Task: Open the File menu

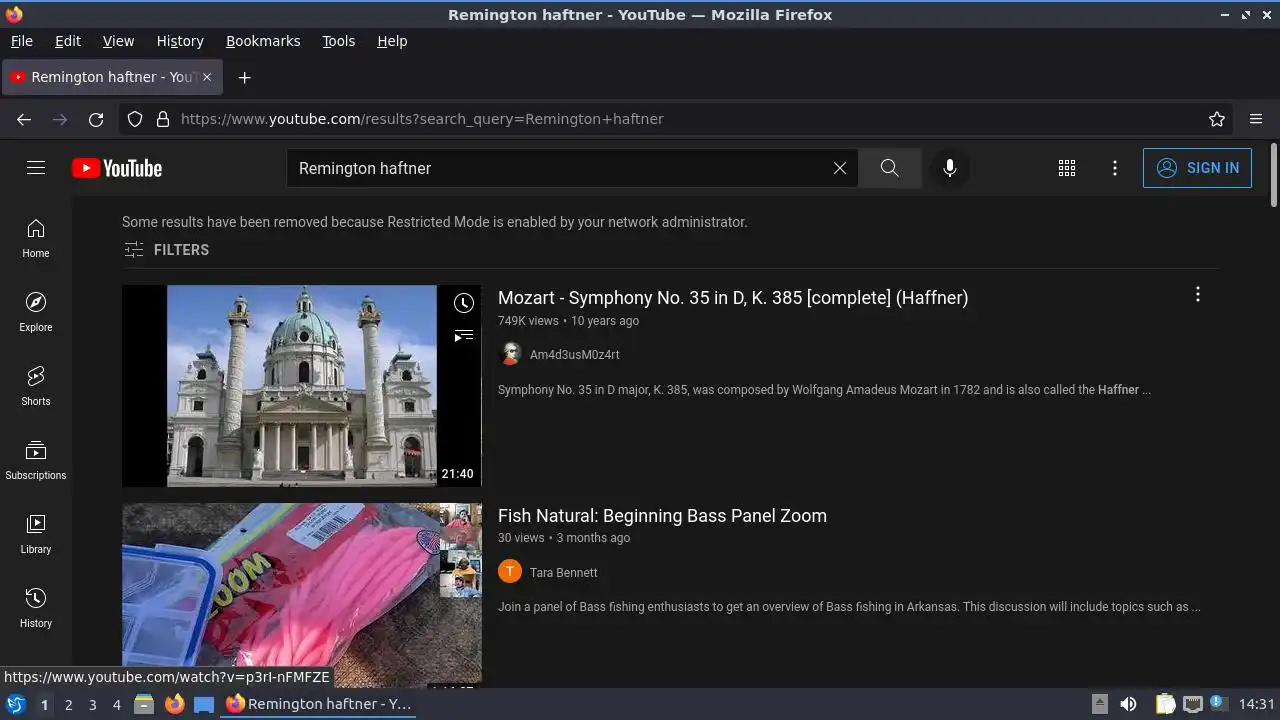Action: click(21, 41)
